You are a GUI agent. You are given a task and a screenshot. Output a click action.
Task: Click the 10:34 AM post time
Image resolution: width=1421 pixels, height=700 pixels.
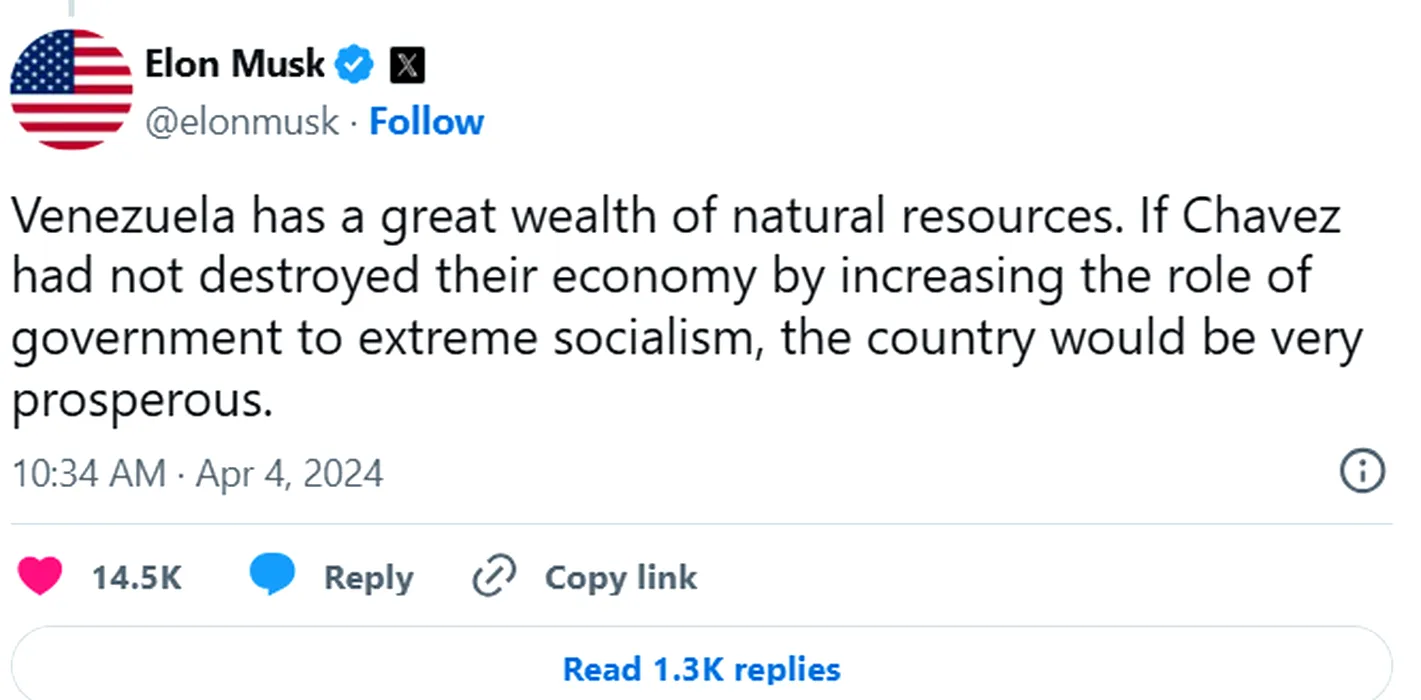[88, 473]
